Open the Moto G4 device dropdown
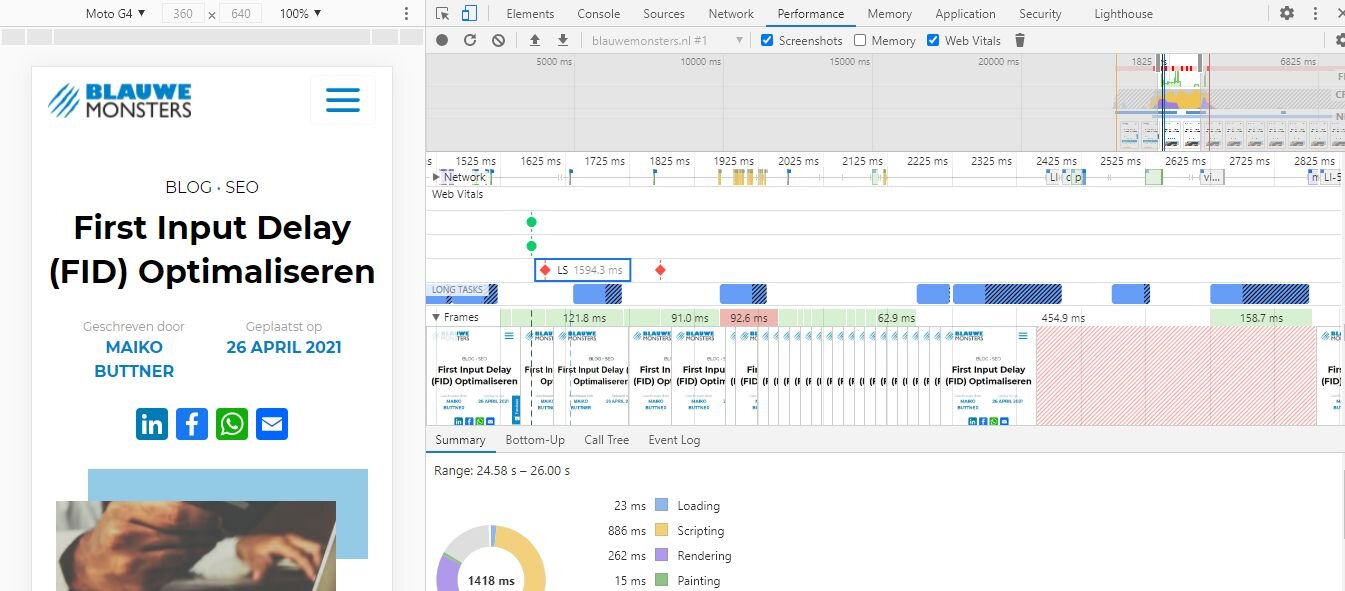The height and width of the screenshot is (591, 1345). 115,14
